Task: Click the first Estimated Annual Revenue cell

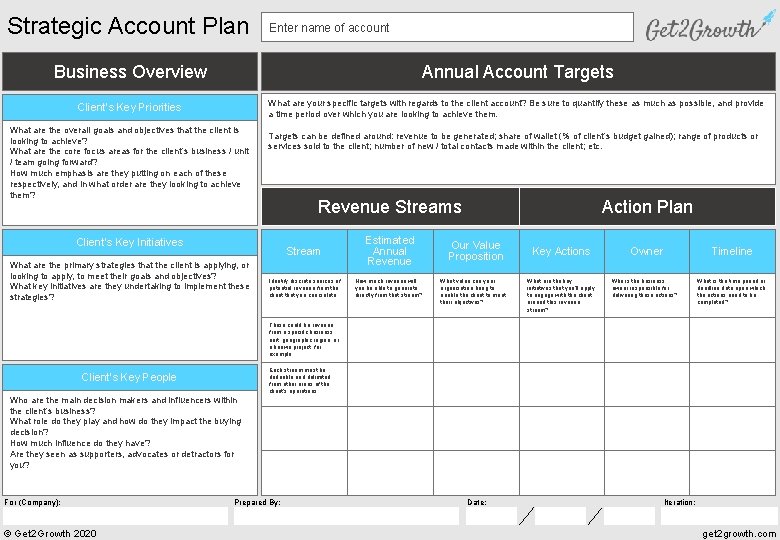Action: click(x=390, y=295)
